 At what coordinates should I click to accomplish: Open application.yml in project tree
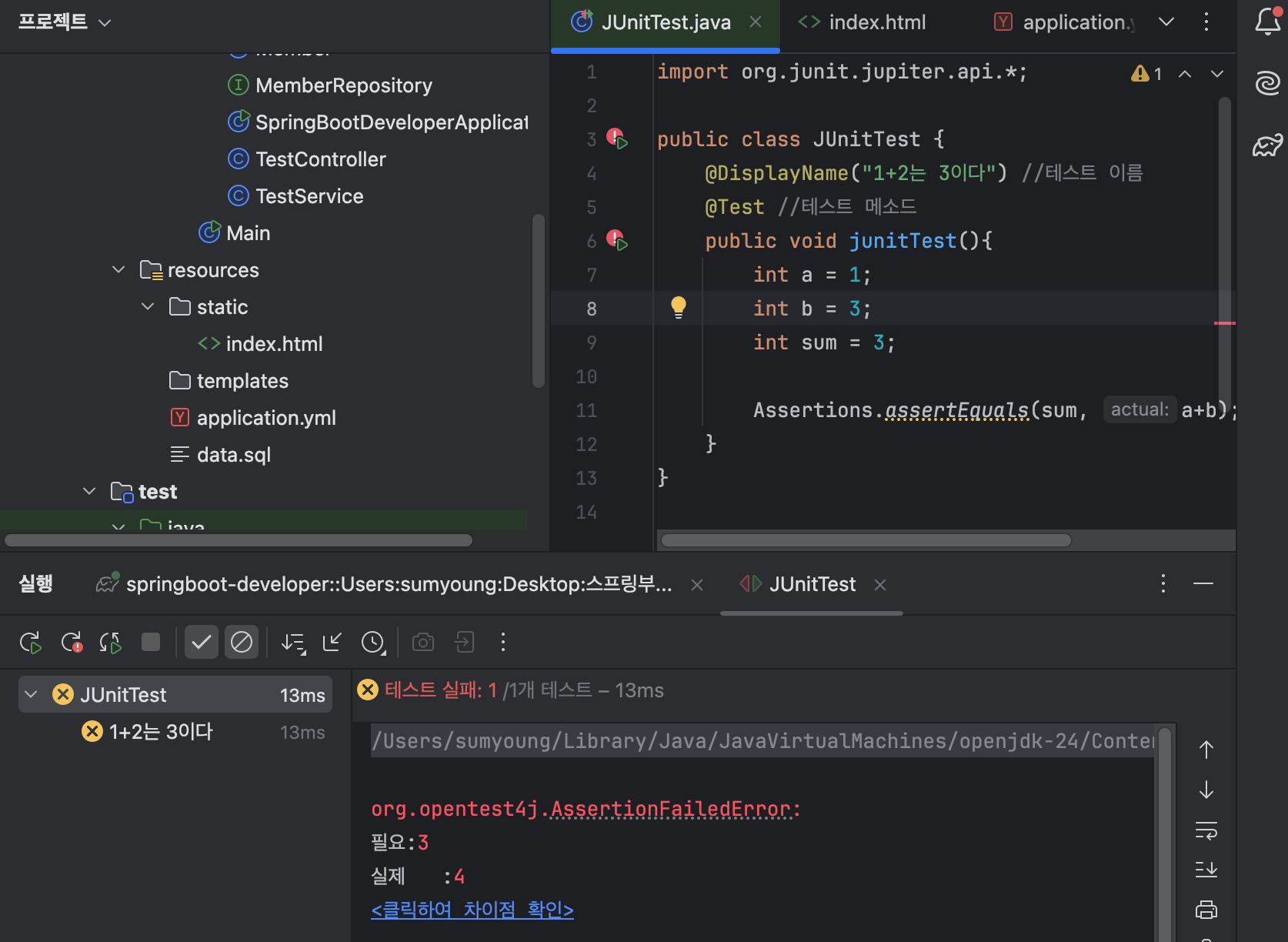pyautogui.click(x=252, y=417)
